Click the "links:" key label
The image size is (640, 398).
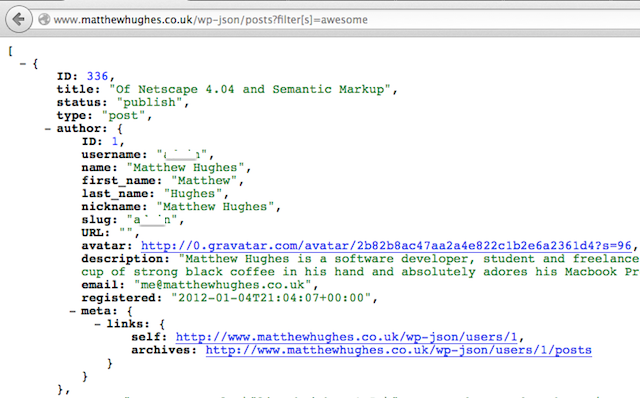pos(128,324)
